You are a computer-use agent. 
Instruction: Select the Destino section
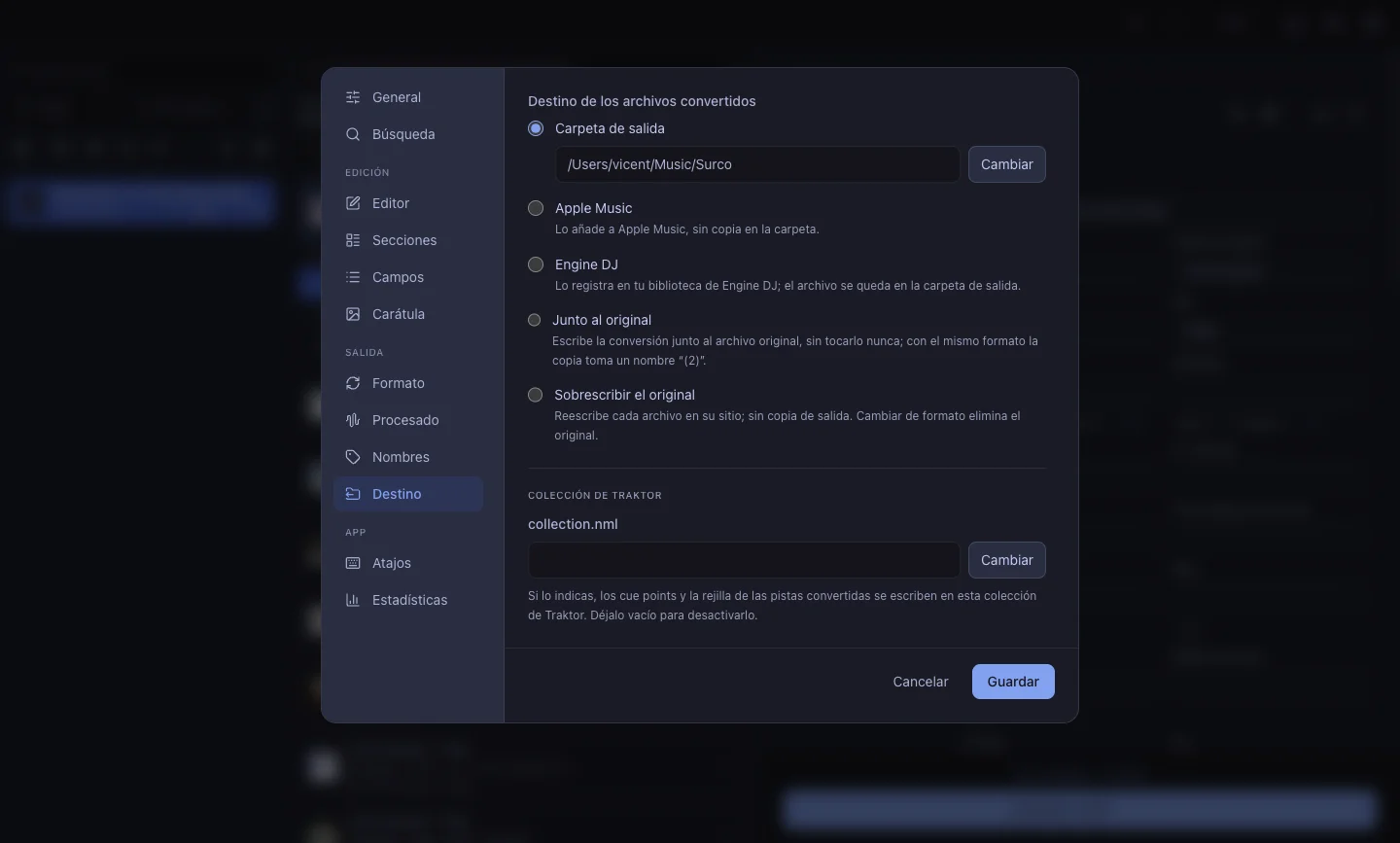408,494
